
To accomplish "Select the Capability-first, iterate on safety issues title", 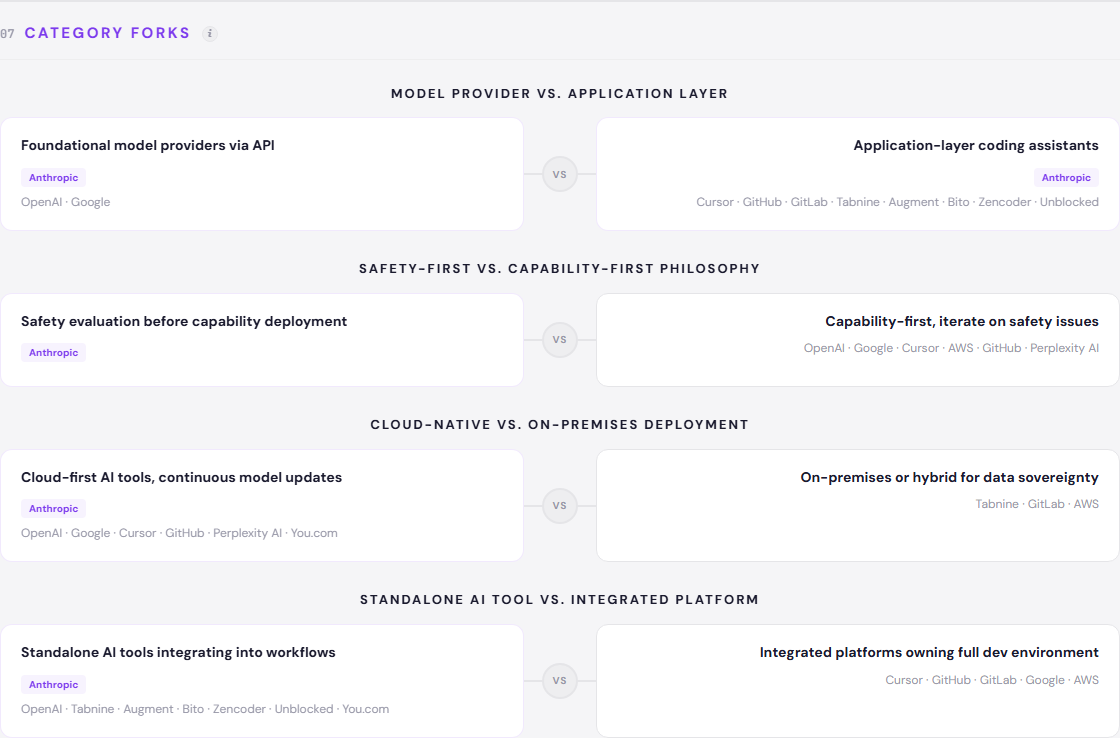I will [x=961, y=322].
